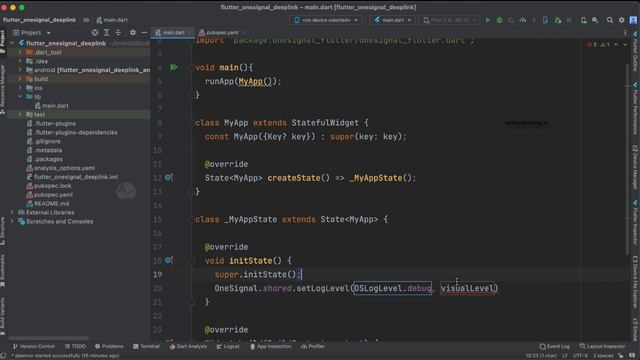The height and width of the screenshot is (360, 640).
Task: Open the Layout Inspector button
Action: coord(602,346)
